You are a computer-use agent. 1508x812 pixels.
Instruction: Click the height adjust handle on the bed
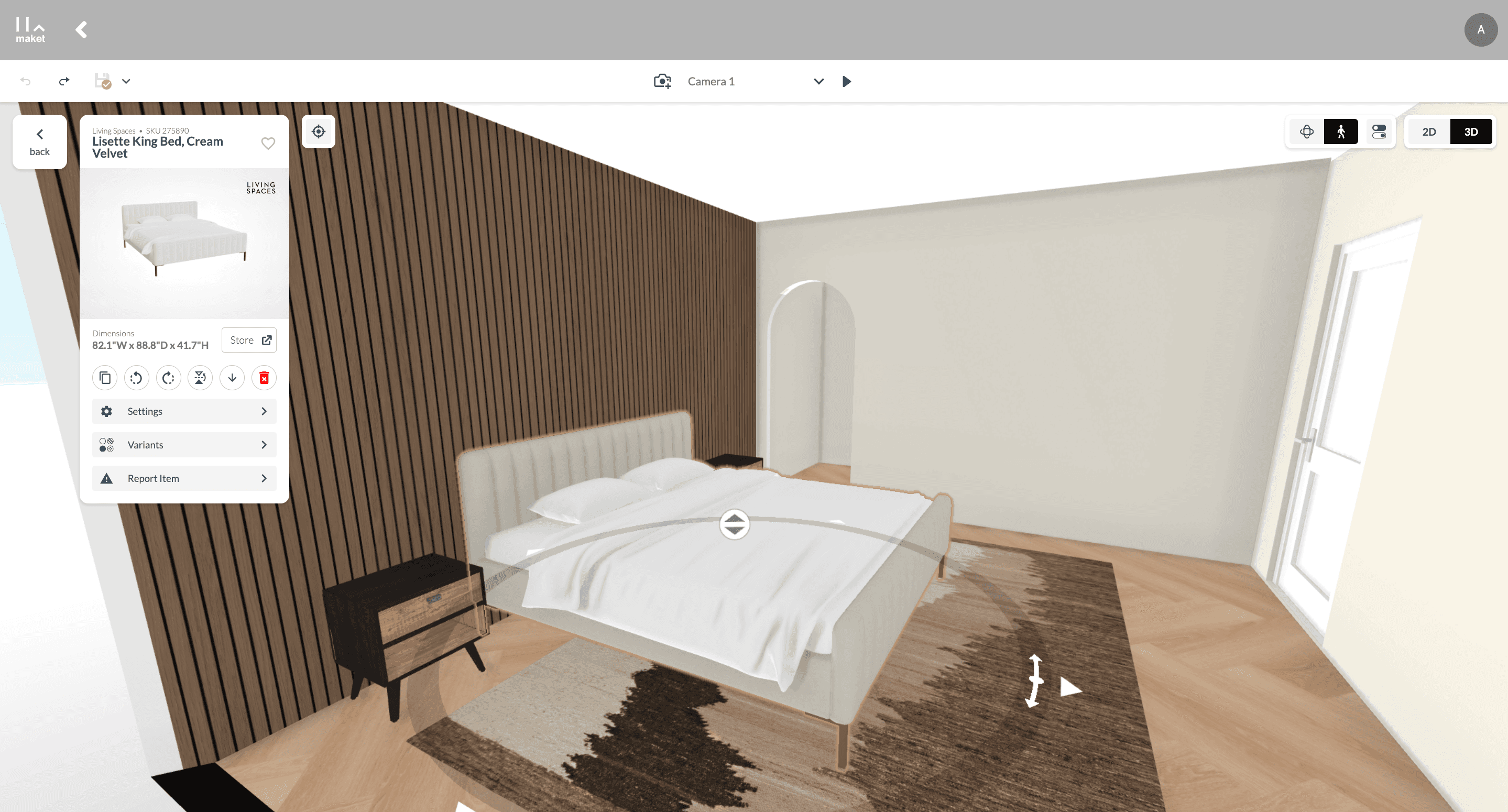pos(734,523)
